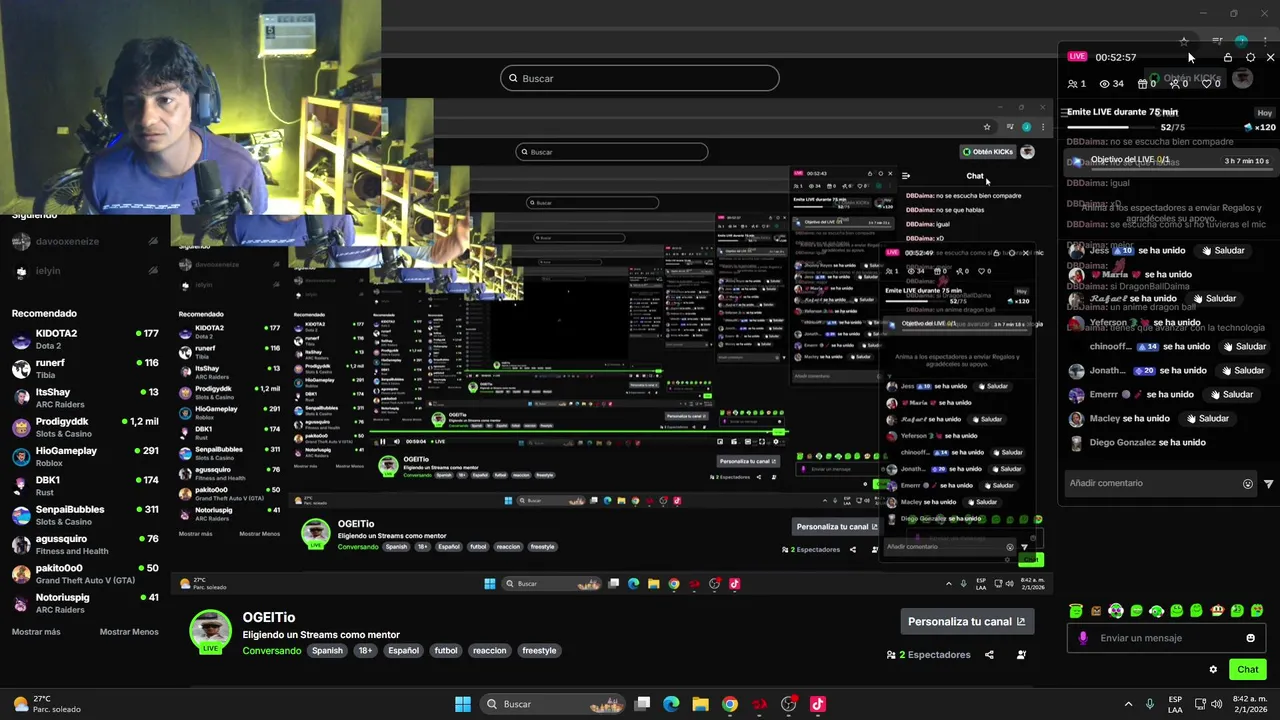Pick the burger-head emote
Image resolution: width=1280 pixels, height=720 pixels.
pyautogui.click(x=1217, y=611)
